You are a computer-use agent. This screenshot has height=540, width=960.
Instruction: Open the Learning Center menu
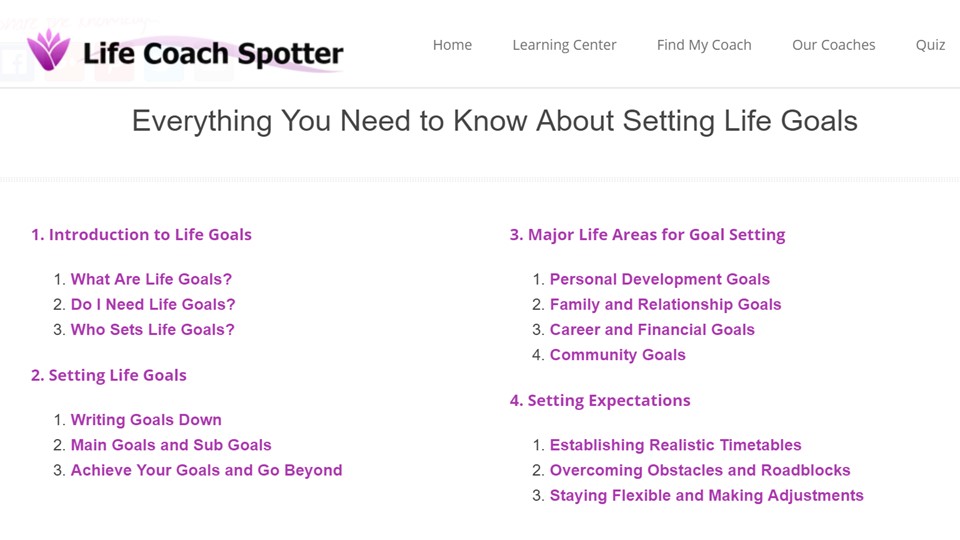(x=564, y=45)
